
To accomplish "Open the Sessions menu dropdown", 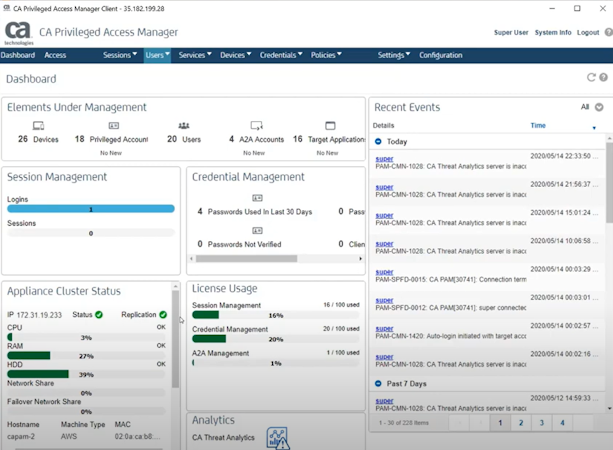I will 120,55.
